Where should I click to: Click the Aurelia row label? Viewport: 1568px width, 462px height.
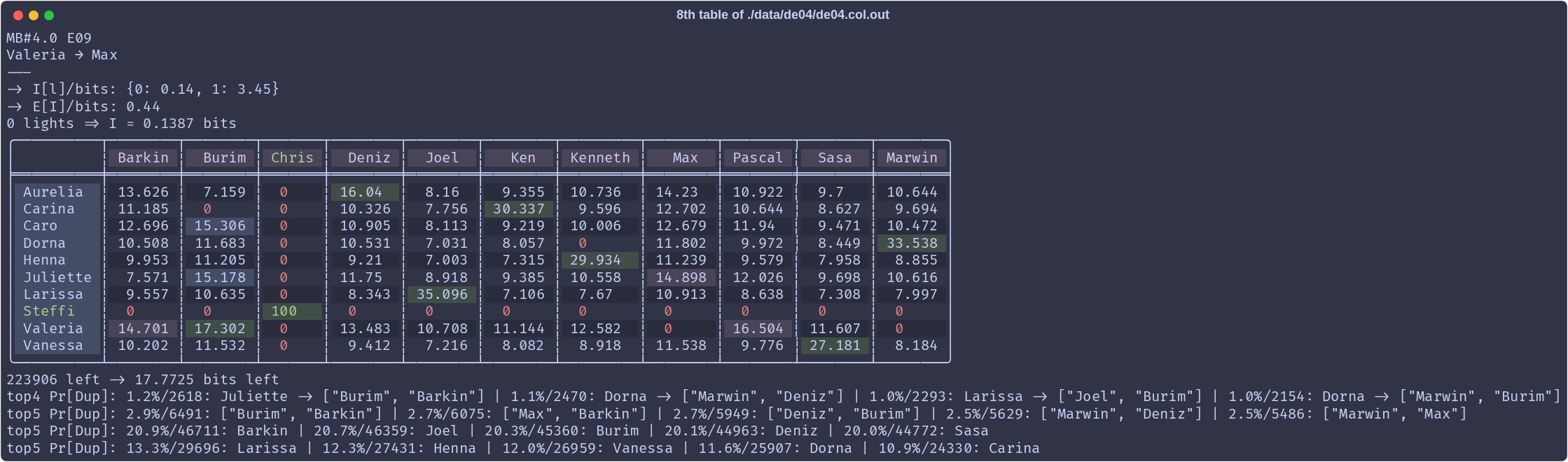(x=57, y=192)
